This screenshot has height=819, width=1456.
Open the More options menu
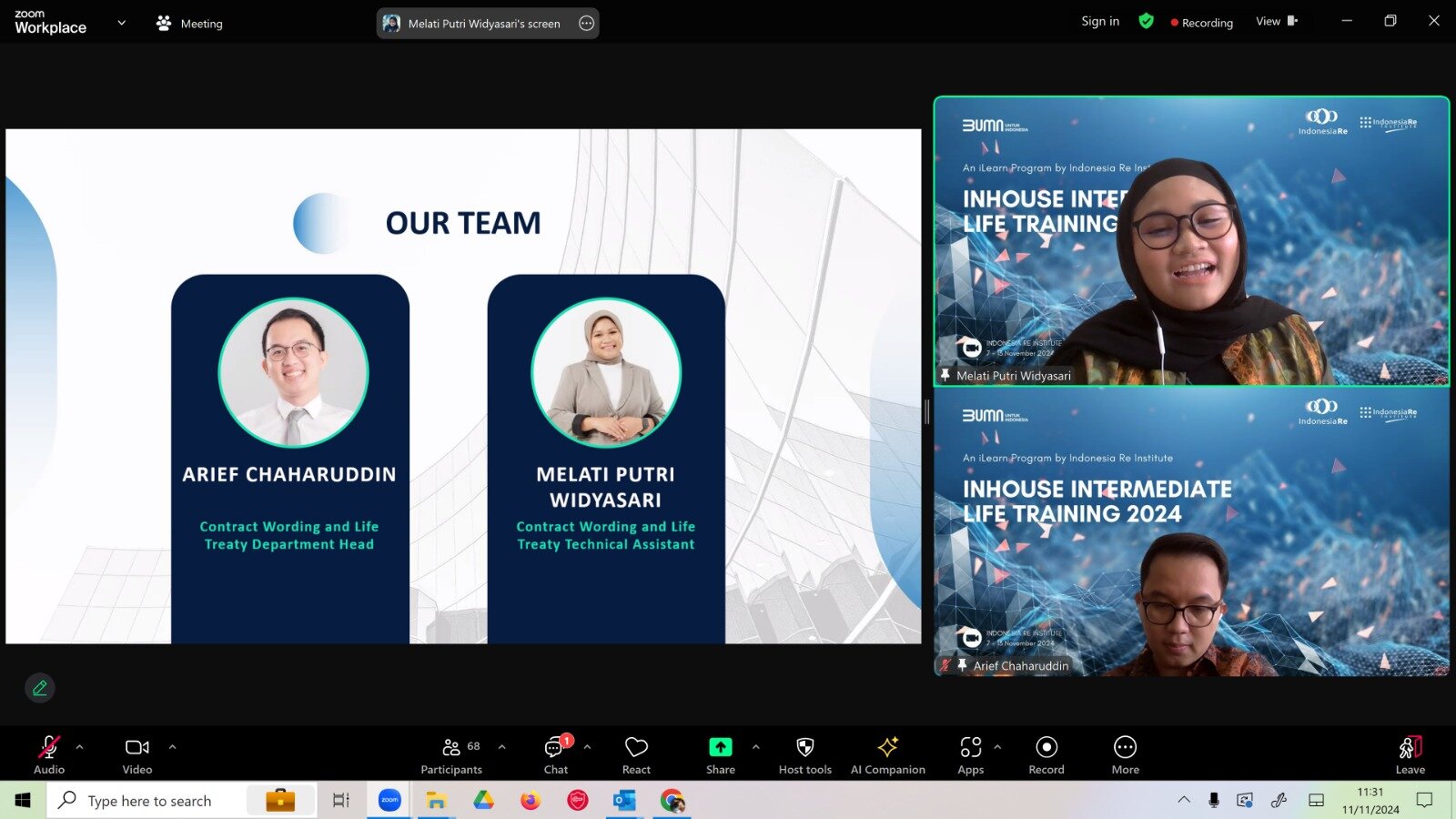1126,754
